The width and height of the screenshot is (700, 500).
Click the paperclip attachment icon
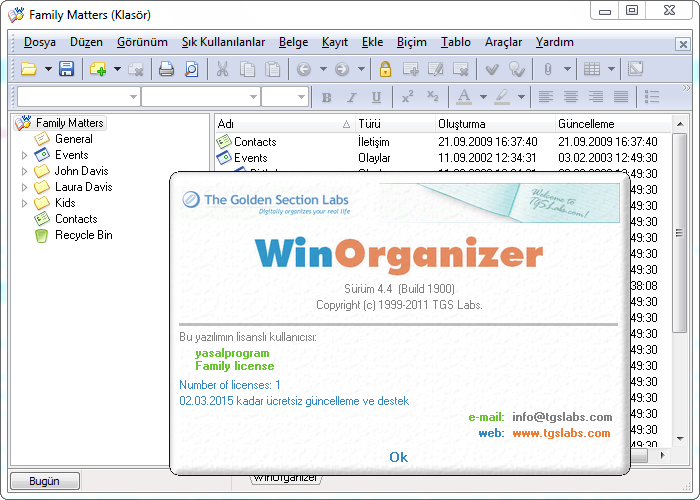coord(547,69)
